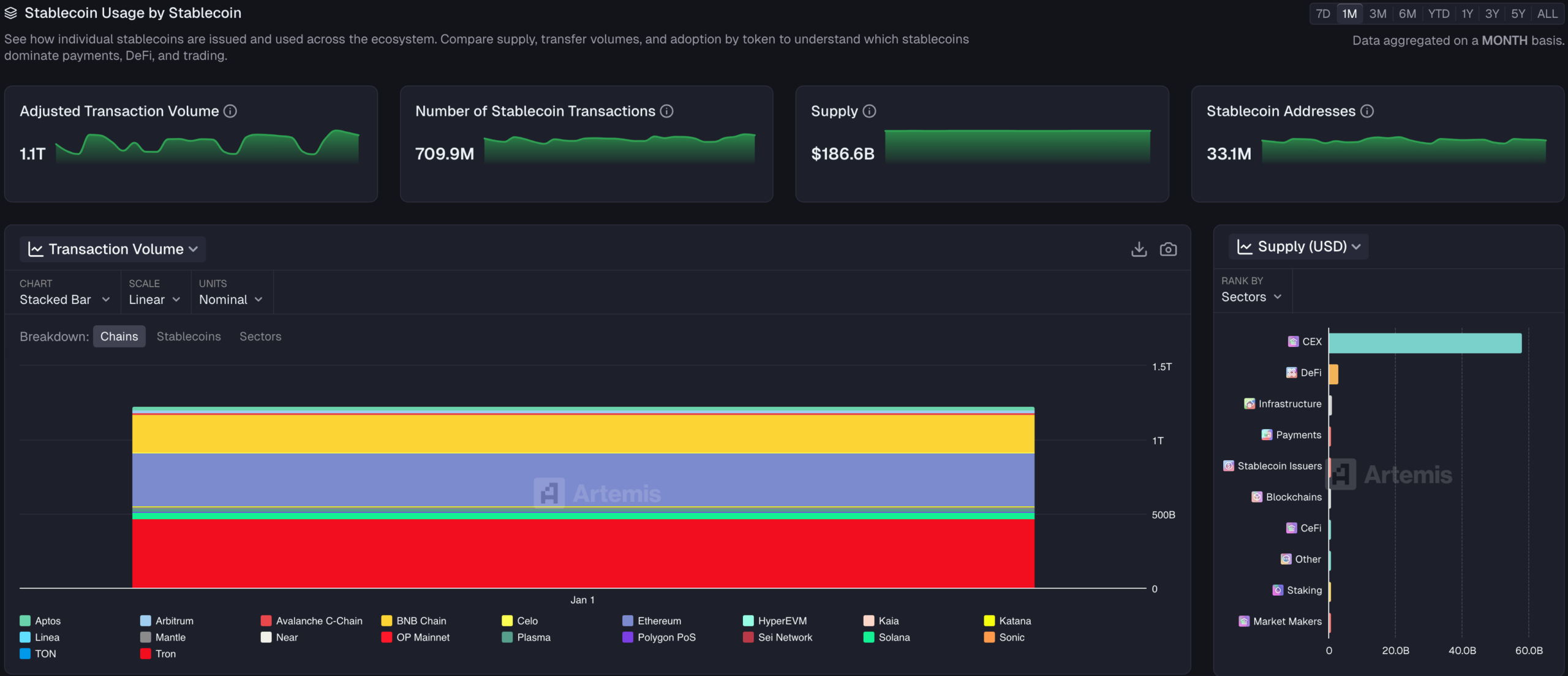Open info tooltip next to Supply
Image resolution: width=1568 pixels, height=676 pixels.
tap(869, 111)
